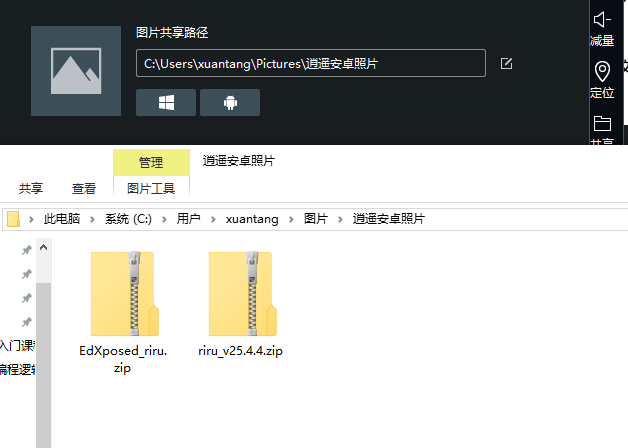The width and height of the screenshot is (628, 448).
Task: Select the riru_v25.4.4.zip file
Action: point(241,304)
